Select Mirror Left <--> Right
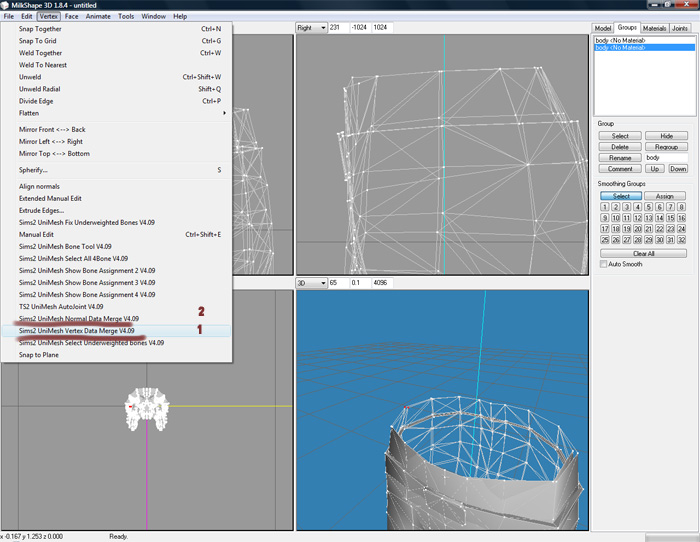This screenshot has height=542, width=700. point(116,142)
